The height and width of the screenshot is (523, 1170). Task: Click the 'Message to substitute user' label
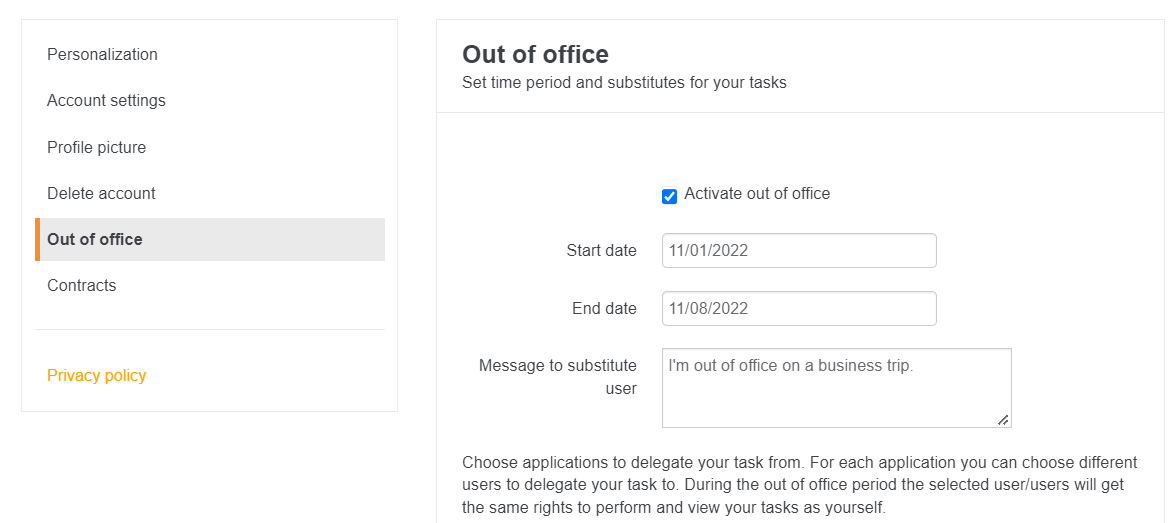[x=558, y=377]
